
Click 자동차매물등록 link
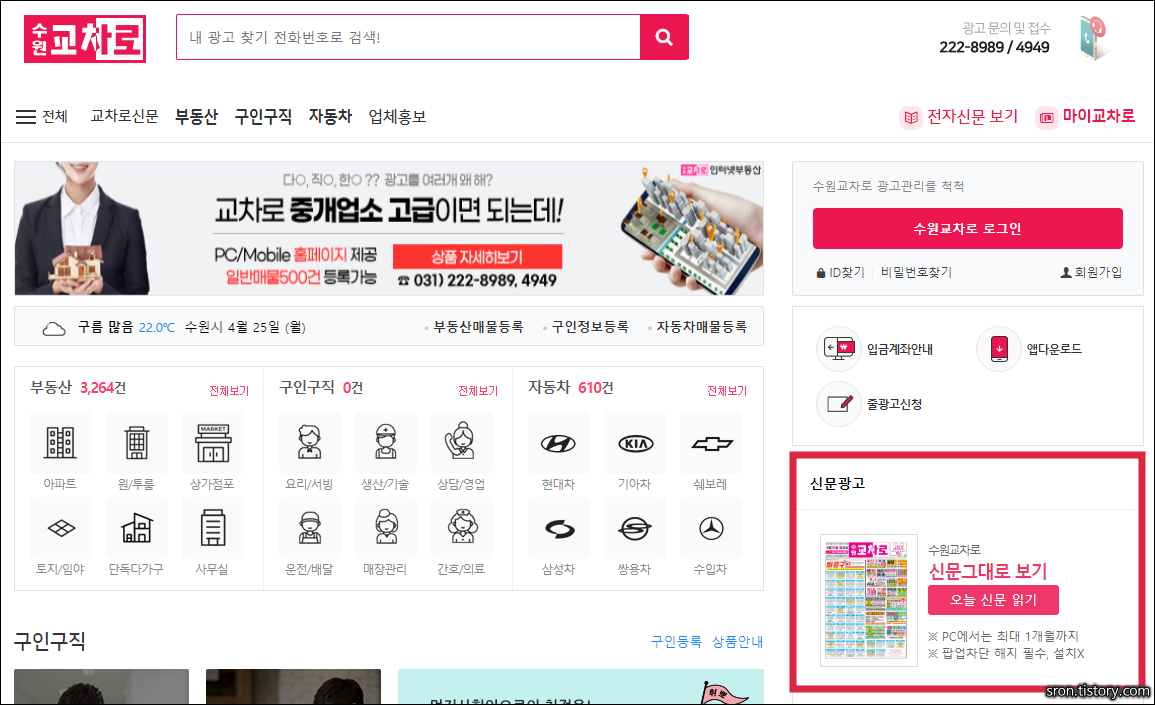701,326
